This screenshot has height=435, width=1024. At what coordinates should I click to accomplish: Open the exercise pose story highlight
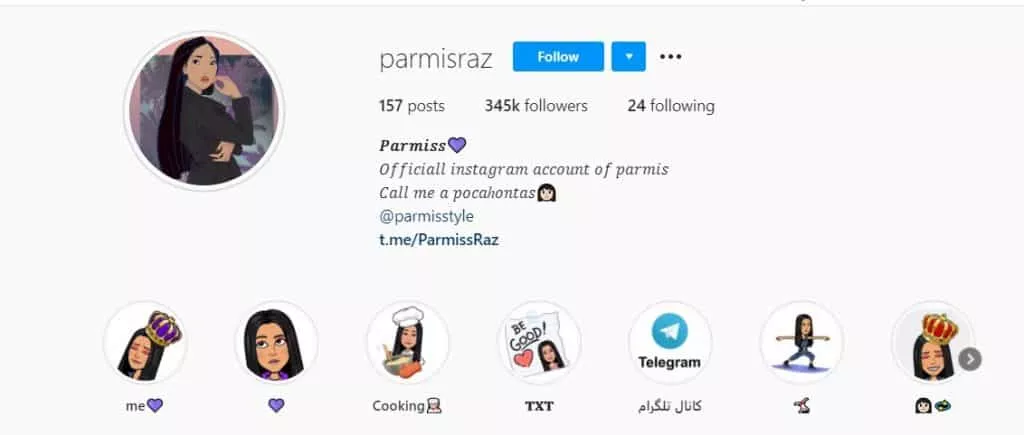(x=802, y=344)
